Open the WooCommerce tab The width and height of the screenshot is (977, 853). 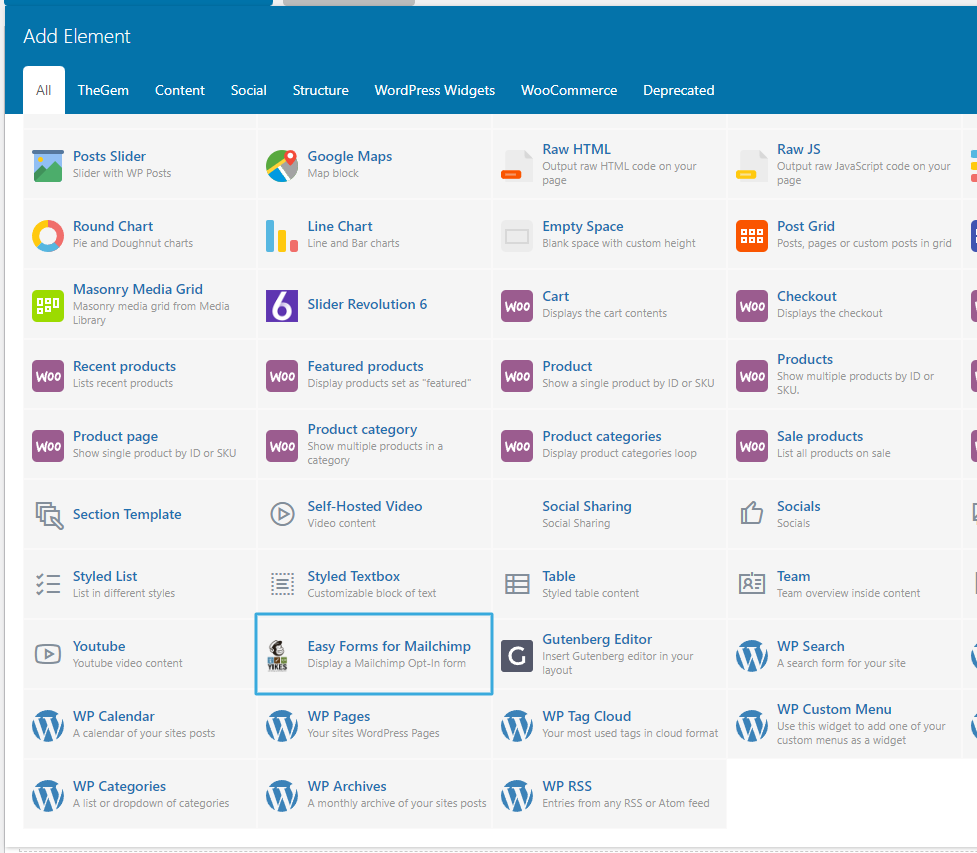569,90
